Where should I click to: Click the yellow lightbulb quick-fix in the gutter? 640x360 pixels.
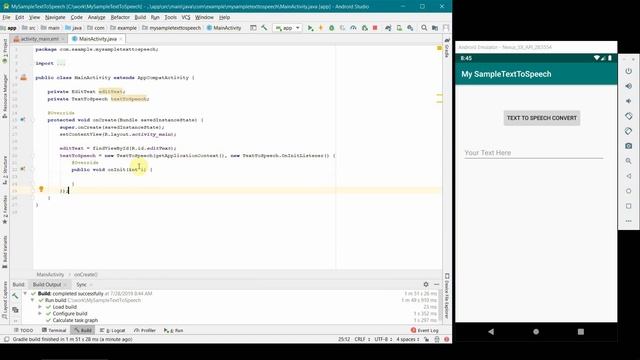tap(41, 189)
